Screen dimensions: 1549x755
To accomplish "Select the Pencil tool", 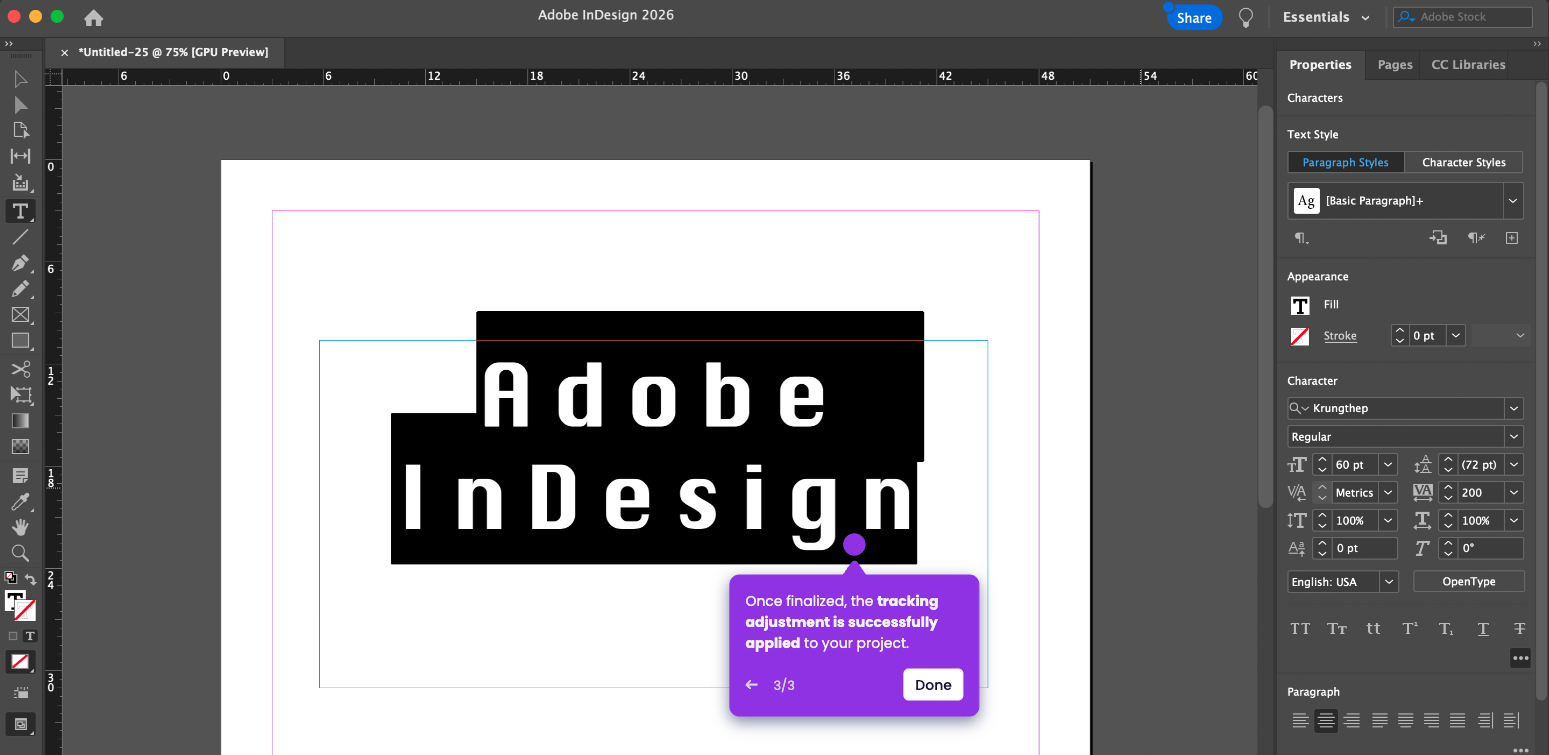I will pos(20,289).
